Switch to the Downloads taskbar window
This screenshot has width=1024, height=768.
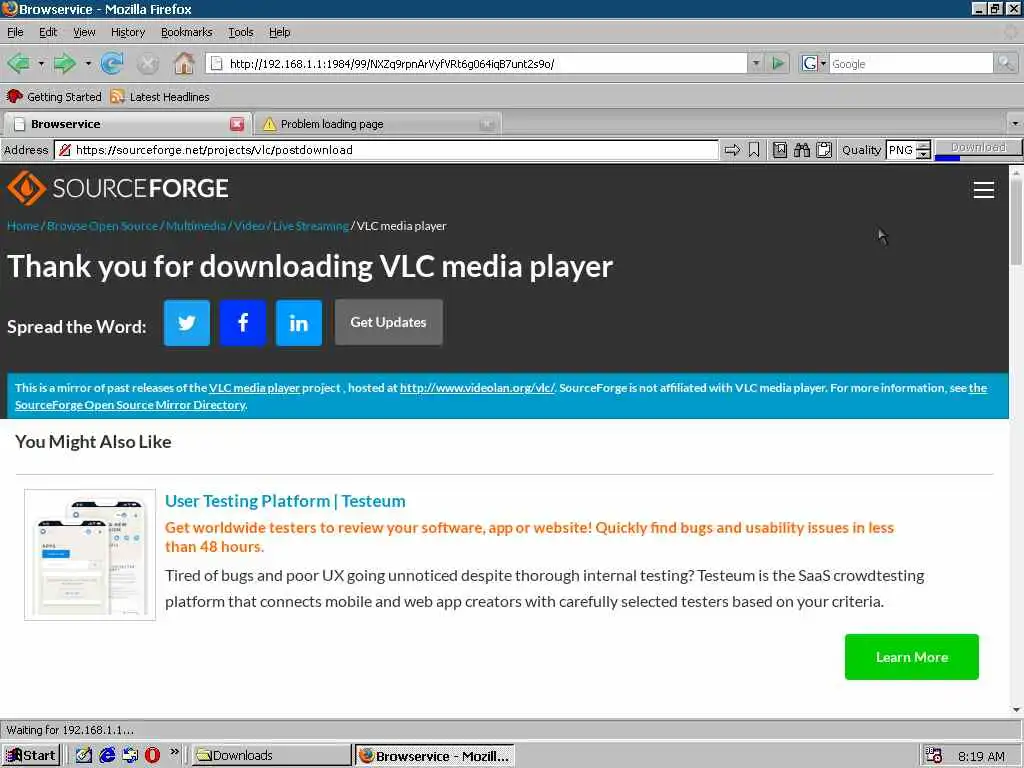tap(272, 756)
